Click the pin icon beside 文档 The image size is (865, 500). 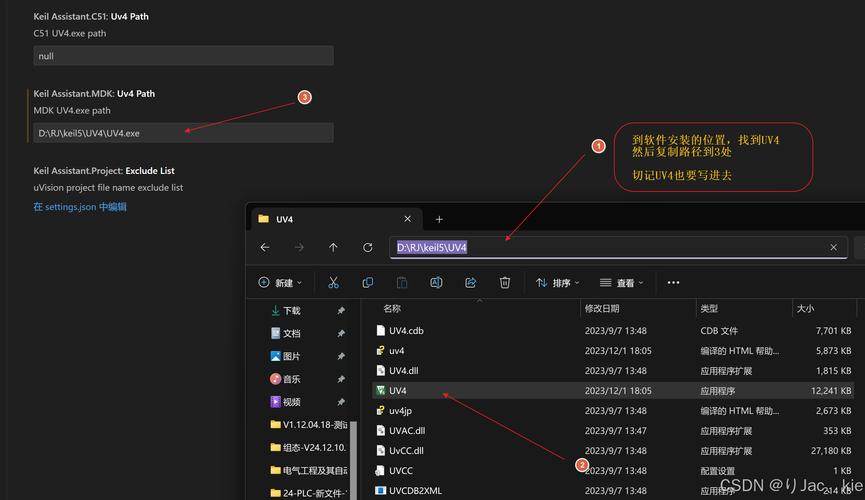point(341,333)
